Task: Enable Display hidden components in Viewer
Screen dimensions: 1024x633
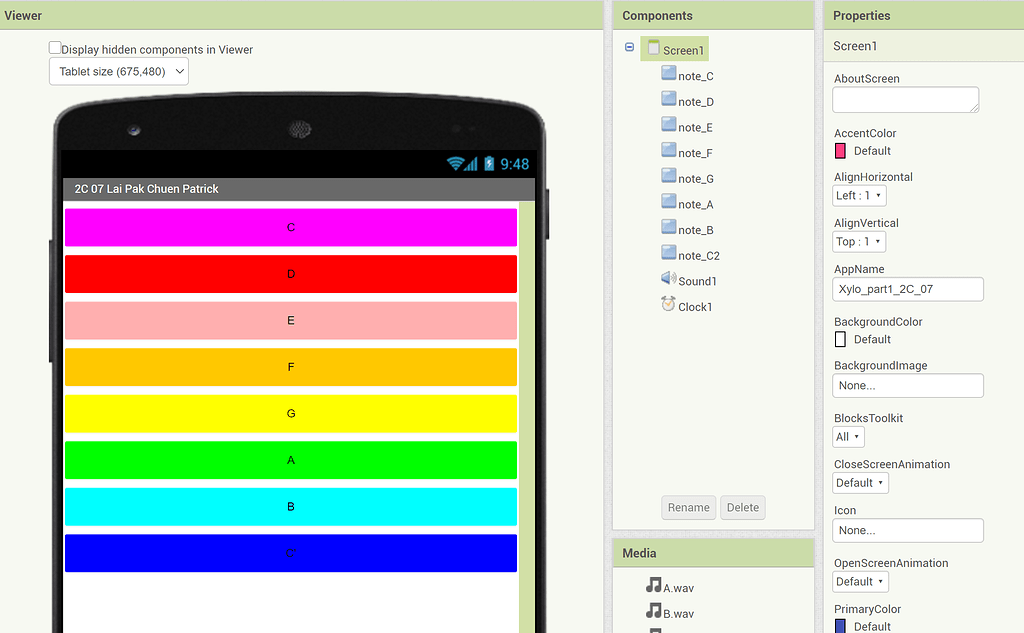Action: 55,47
